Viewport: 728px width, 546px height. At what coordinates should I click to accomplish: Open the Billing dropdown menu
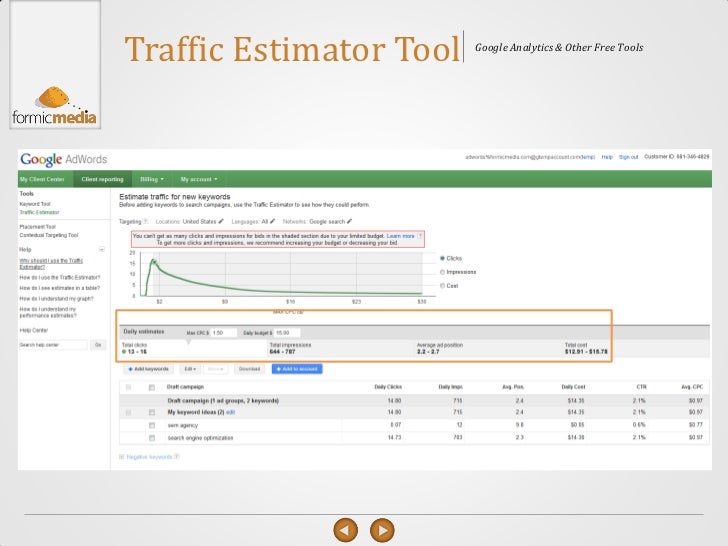tap(152, 179)
